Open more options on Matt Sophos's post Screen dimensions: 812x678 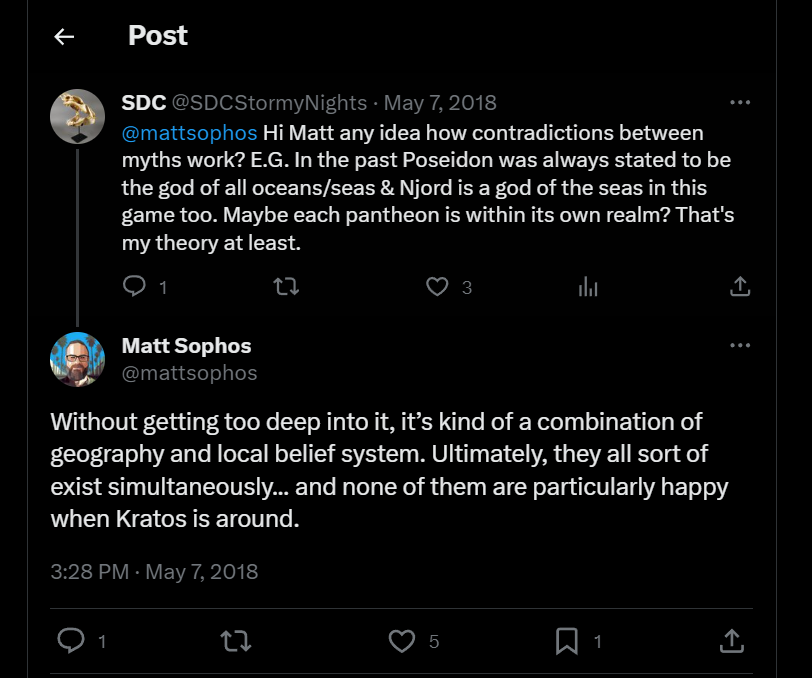[x=740, y=346]
